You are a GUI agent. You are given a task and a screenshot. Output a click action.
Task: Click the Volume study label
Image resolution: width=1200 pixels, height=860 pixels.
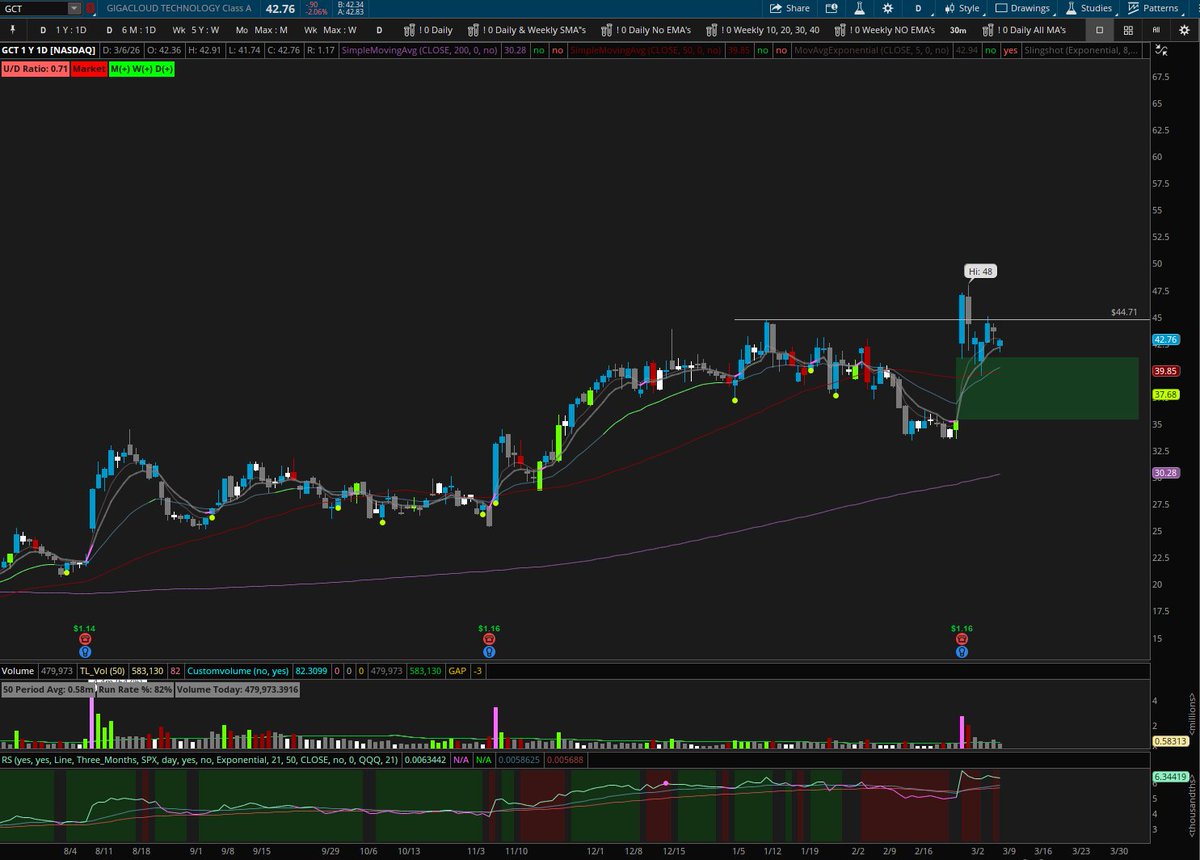[x=18, y=671]
